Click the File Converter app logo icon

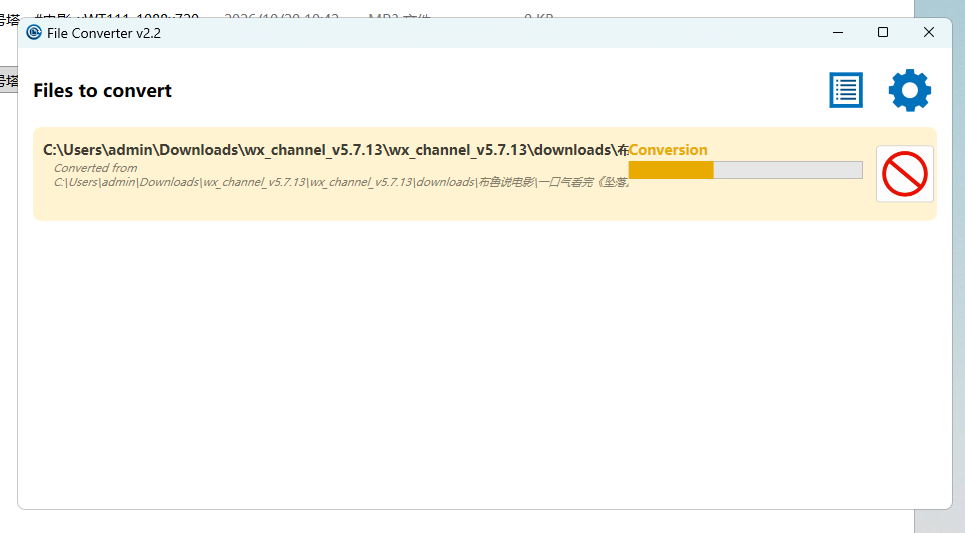[34, 33]
